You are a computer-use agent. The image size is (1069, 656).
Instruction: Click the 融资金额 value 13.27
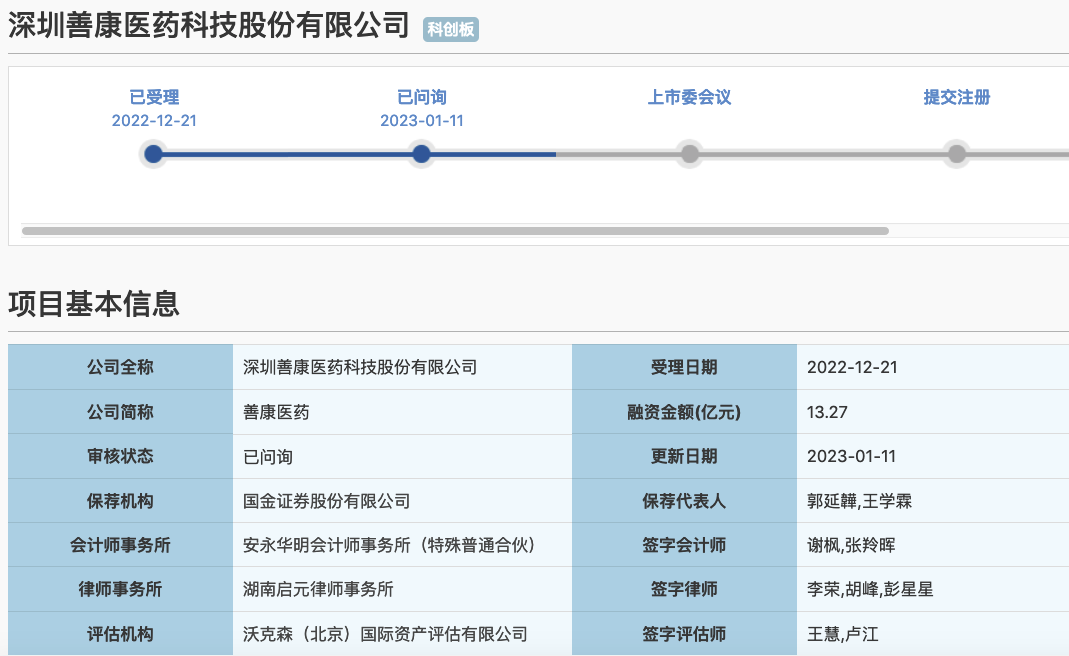827,412
